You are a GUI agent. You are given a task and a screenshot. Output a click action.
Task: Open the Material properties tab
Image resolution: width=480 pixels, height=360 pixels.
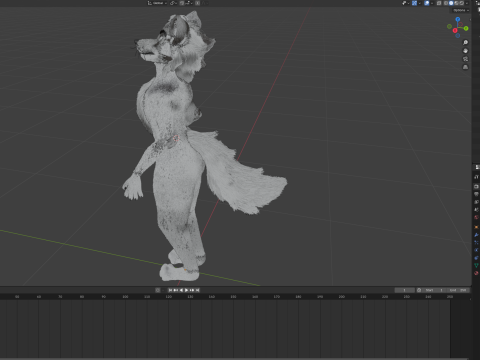tap(476, 273)
